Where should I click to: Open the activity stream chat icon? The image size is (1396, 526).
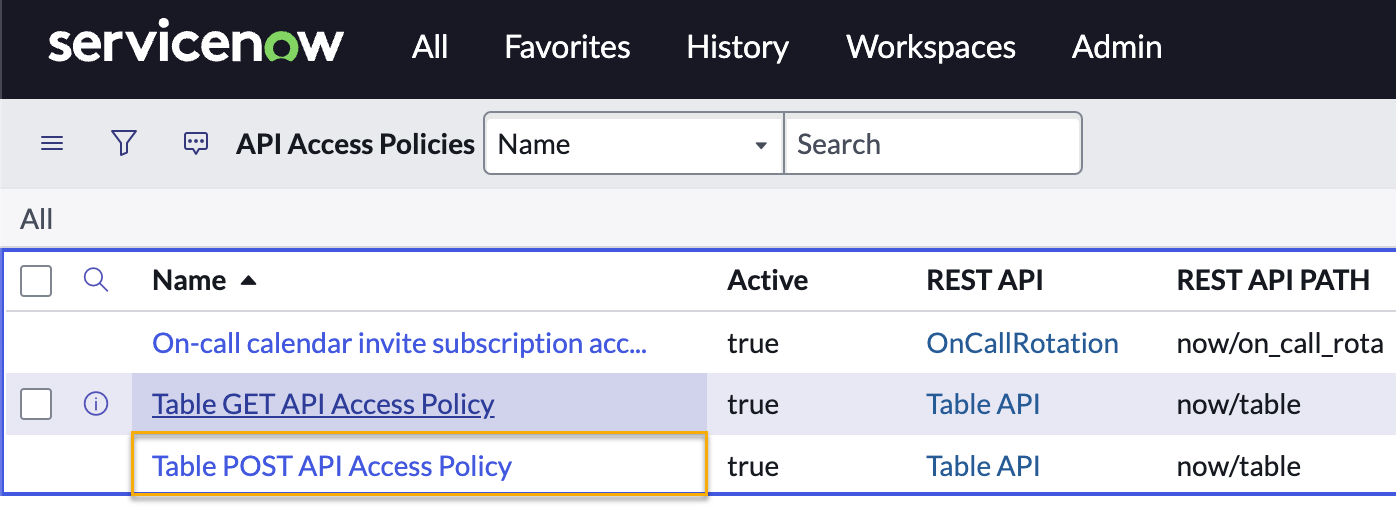pyautogui.click(x=196, y=144)
